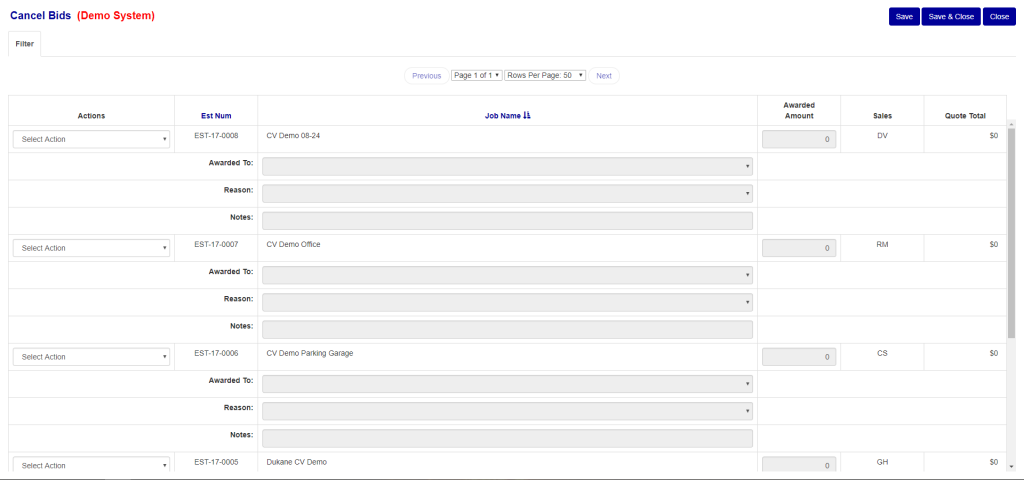
Task: Click the Save button
Action: tap(904, 17)
